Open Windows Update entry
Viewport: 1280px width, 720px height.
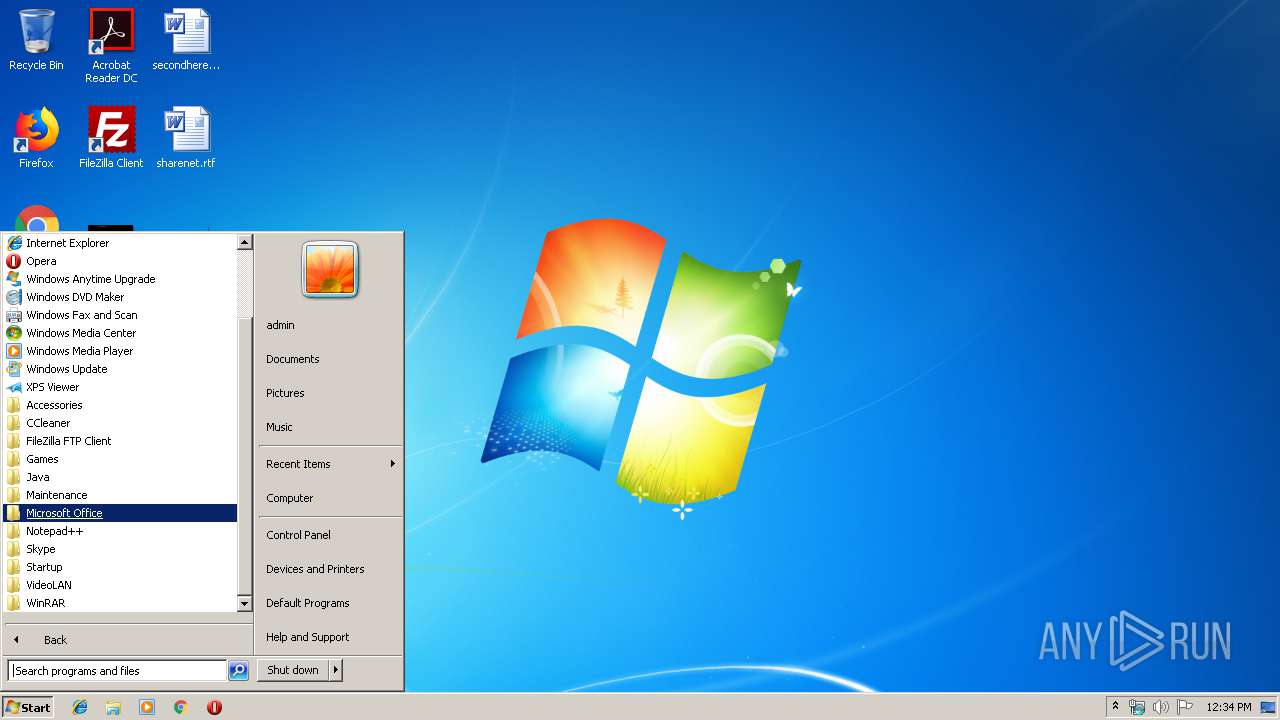point(120,369)
